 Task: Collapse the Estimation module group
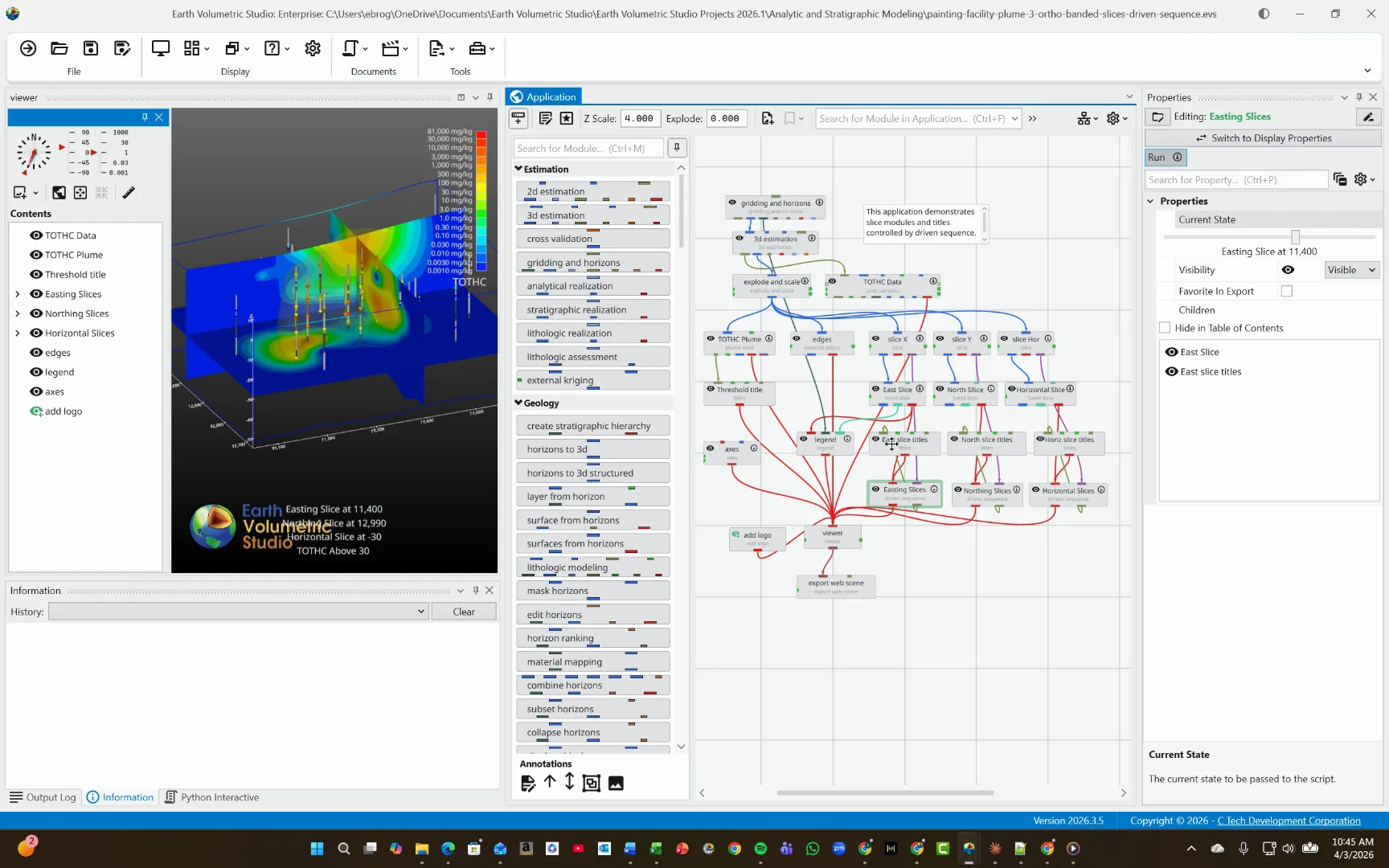(x=518, y=169)
